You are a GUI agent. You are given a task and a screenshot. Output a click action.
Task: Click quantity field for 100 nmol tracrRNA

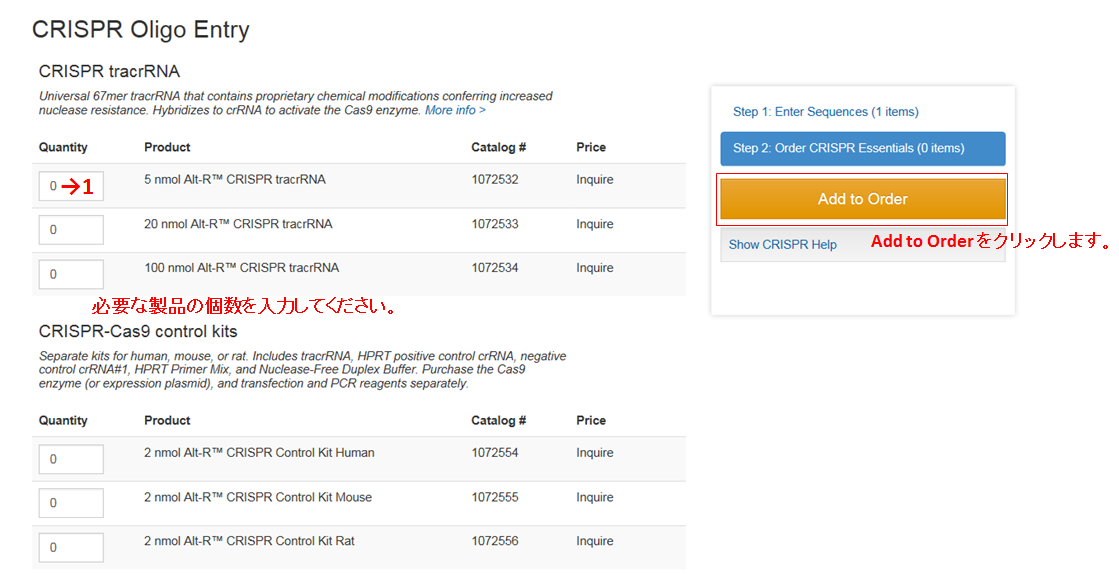71,274
